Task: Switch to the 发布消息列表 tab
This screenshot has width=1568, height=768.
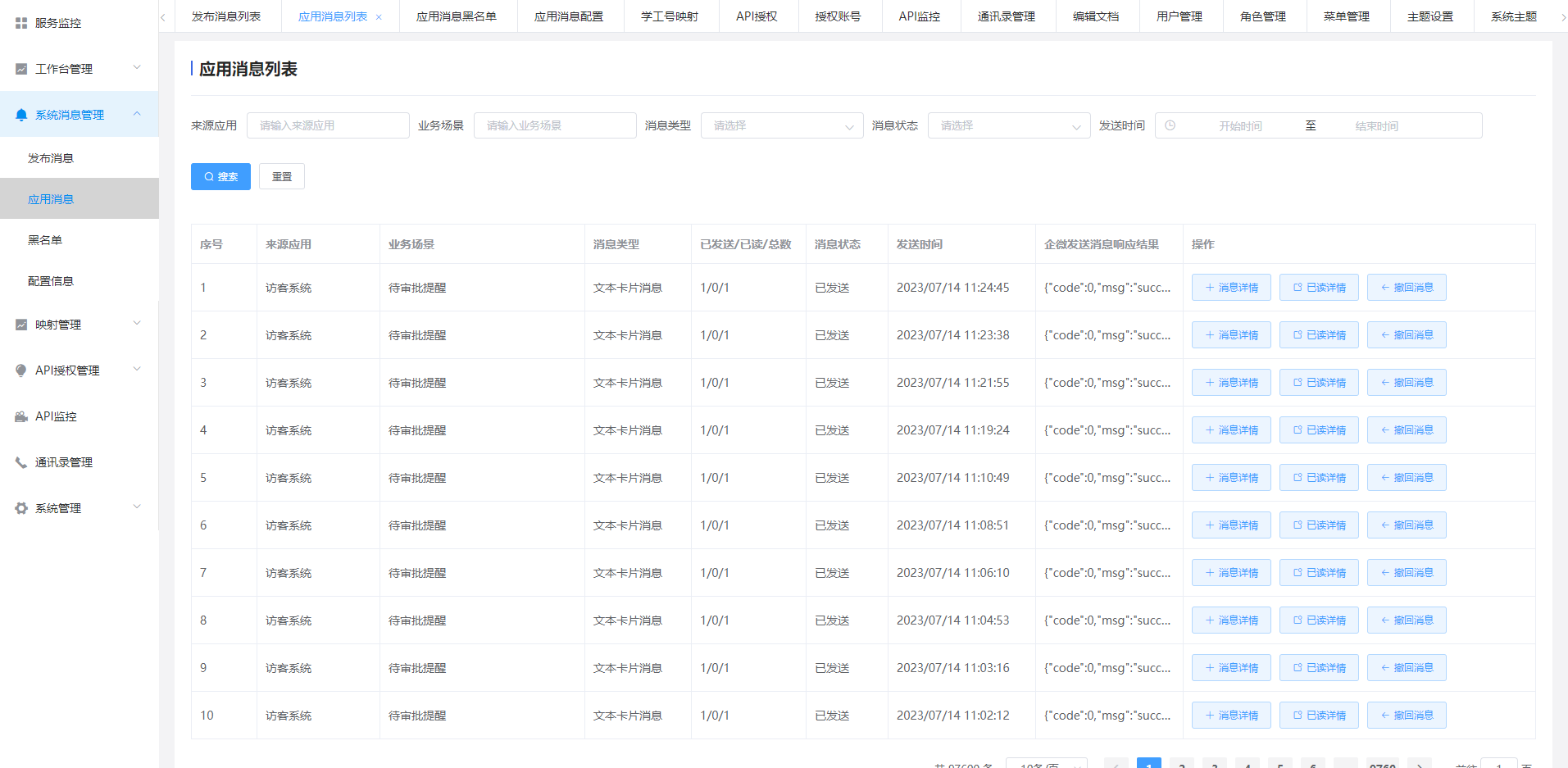Action: [226, 16]
